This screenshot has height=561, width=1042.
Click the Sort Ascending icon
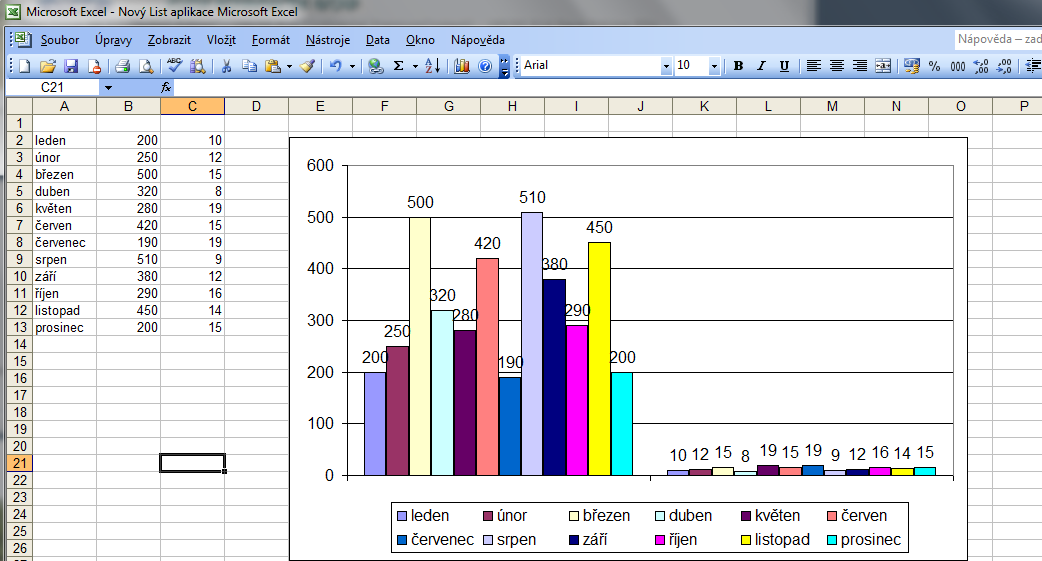pos(432,66)
